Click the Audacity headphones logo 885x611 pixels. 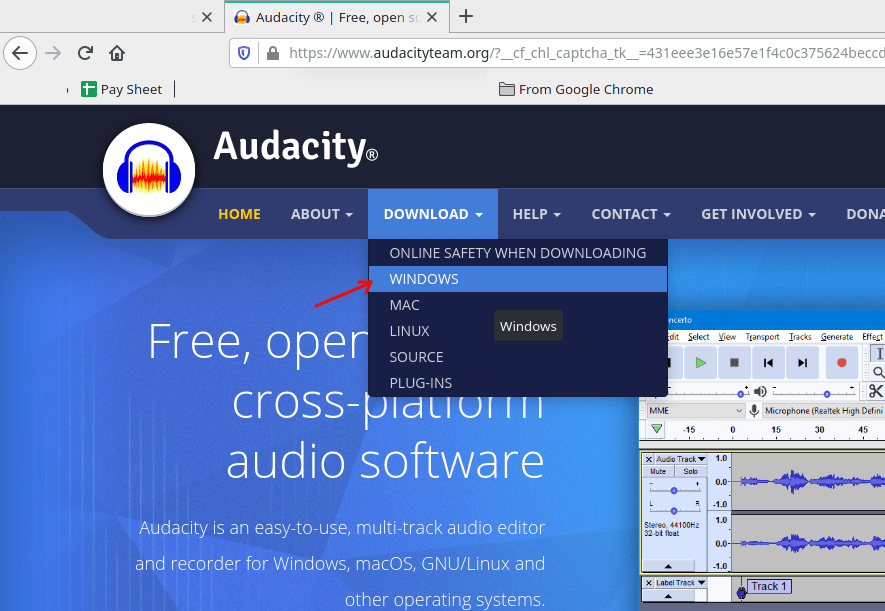(149, 169)
